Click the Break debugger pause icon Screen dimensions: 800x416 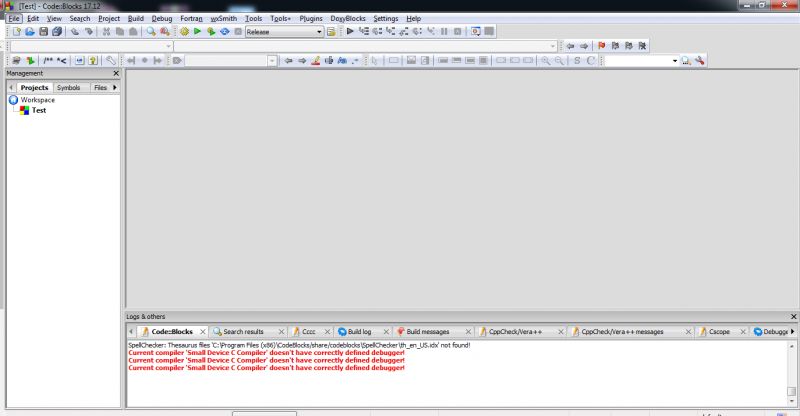444,32
